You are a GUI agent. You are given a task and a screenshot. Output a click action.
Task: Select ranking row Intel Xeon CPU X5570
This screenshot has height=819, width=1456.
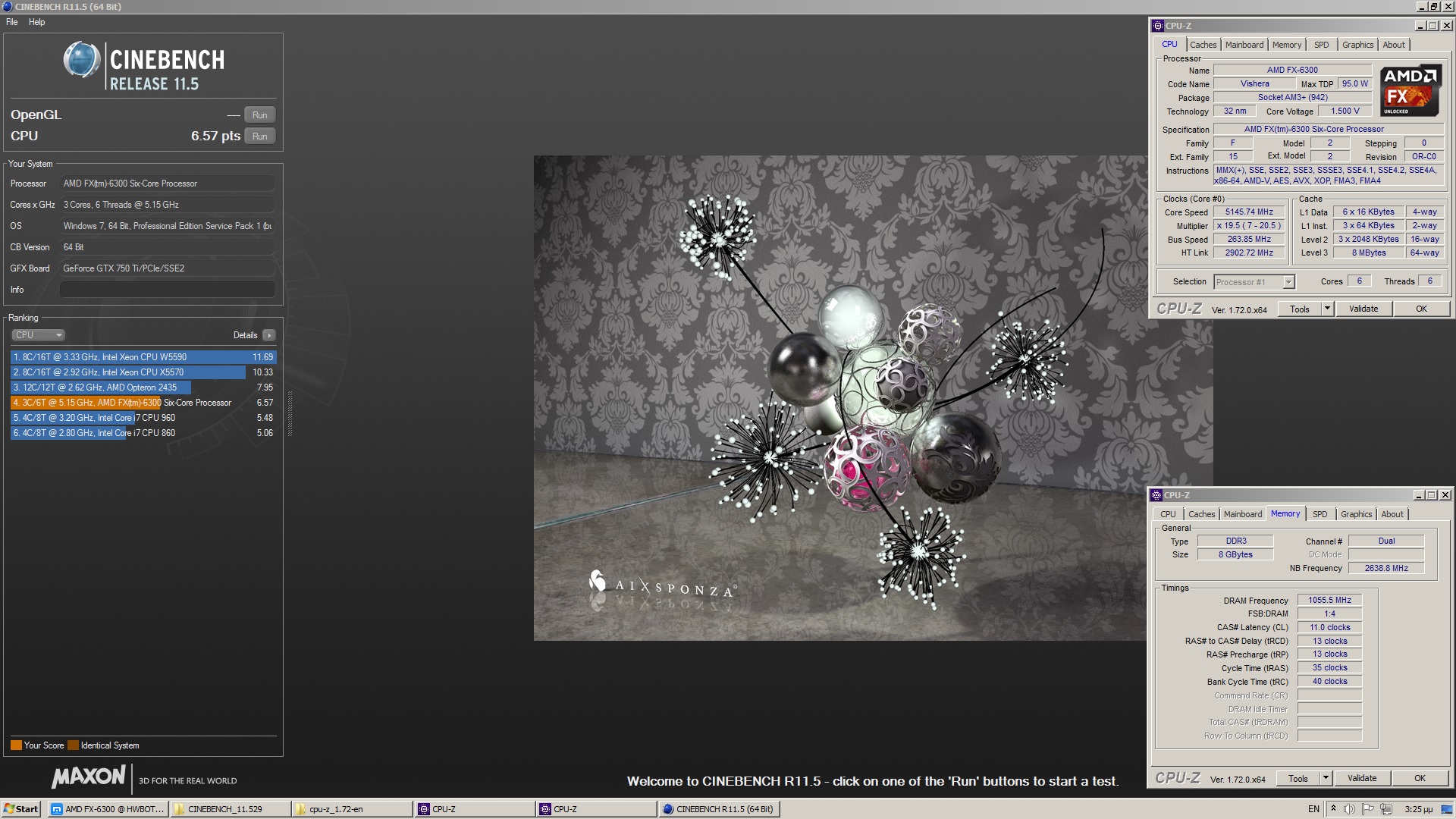point(143,372)
